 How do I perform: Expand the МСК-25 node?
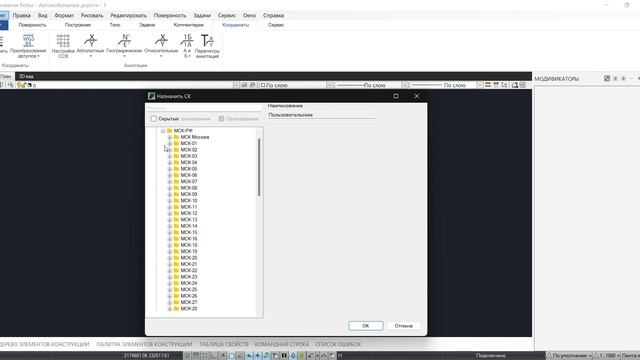click(170, 289)
